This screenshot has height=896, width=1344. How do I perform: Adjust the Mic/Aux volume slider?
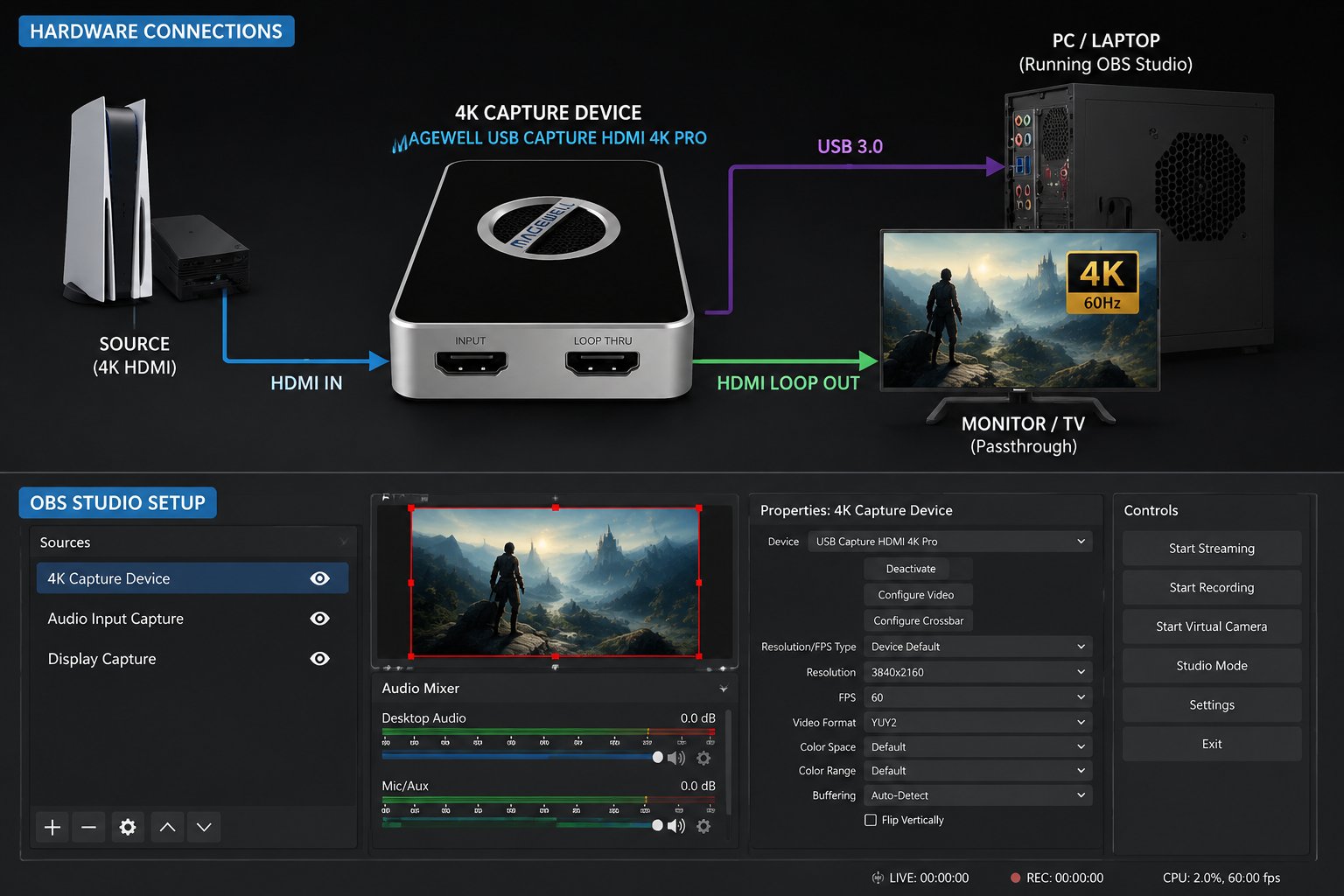522,825
